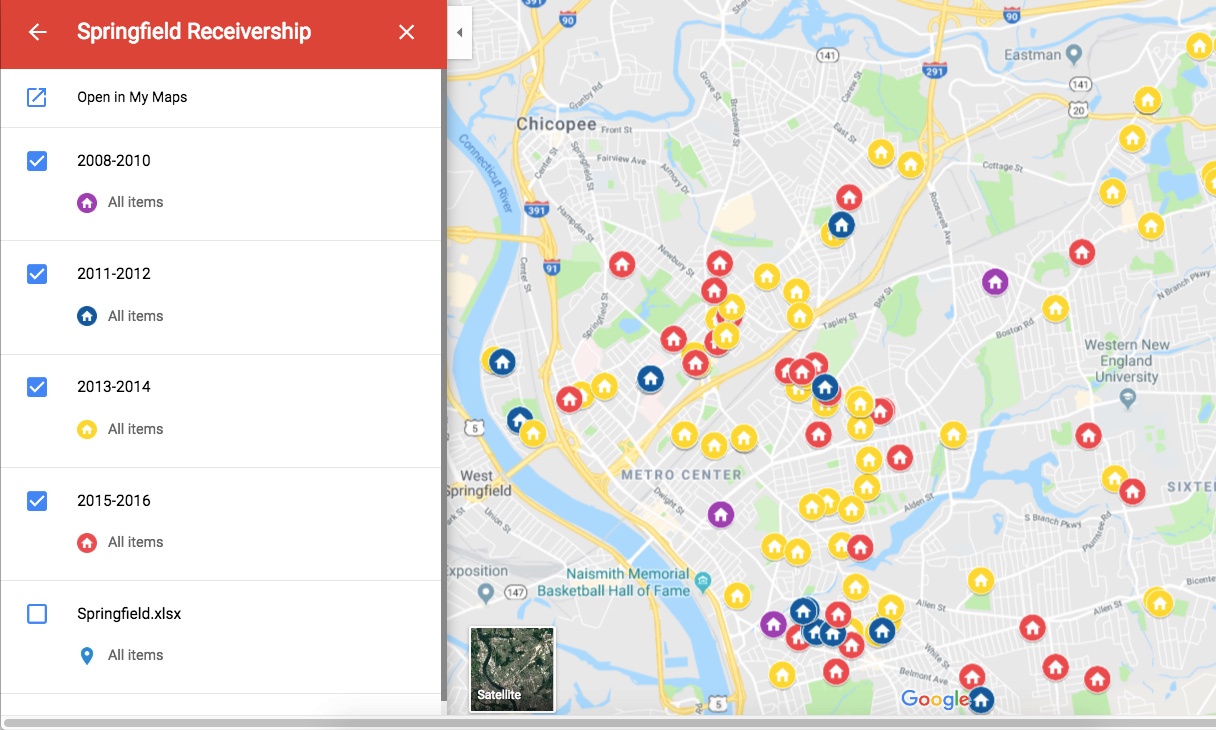Click the Naismith Basketball Hall of Fame pin
The height and width of the screenshot is (730, 1216).
click(x=703, y=582)
